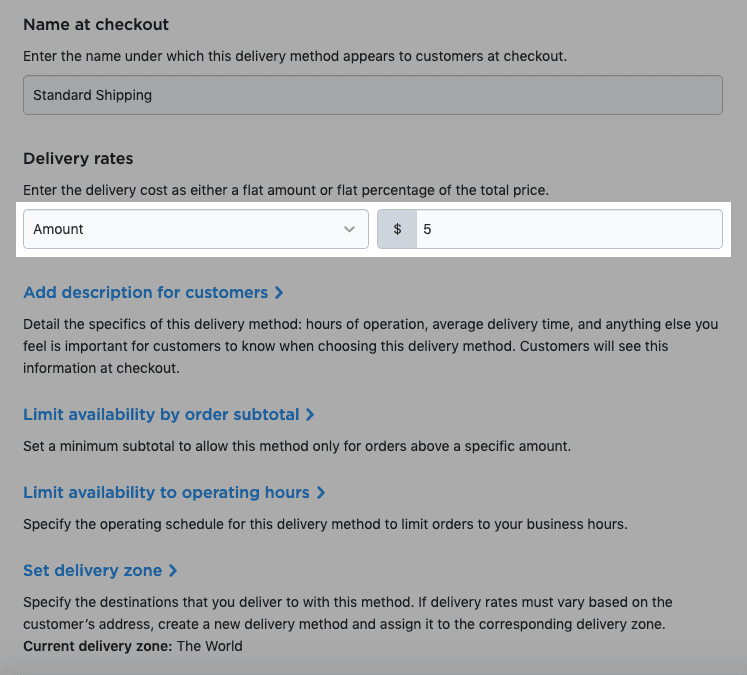
Task: Open the Amount rate type dropdown
Action: tap(195, 229)
